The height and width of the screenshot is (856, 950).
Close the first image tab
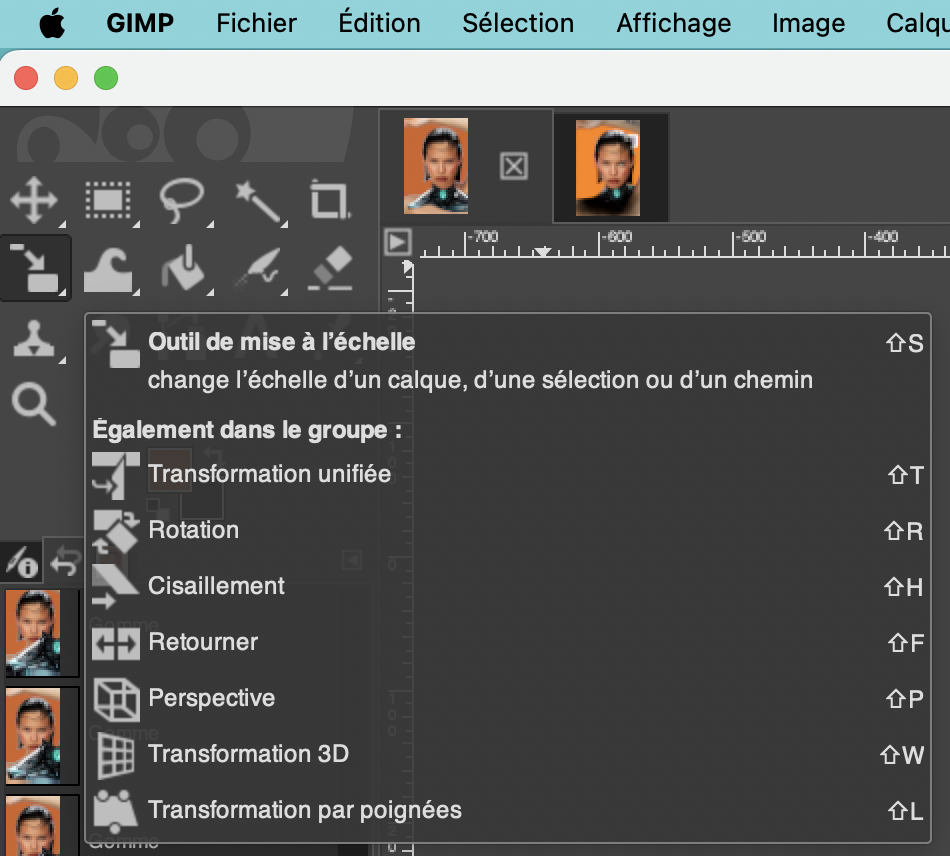pyautogui.click(x=513, y=166)
